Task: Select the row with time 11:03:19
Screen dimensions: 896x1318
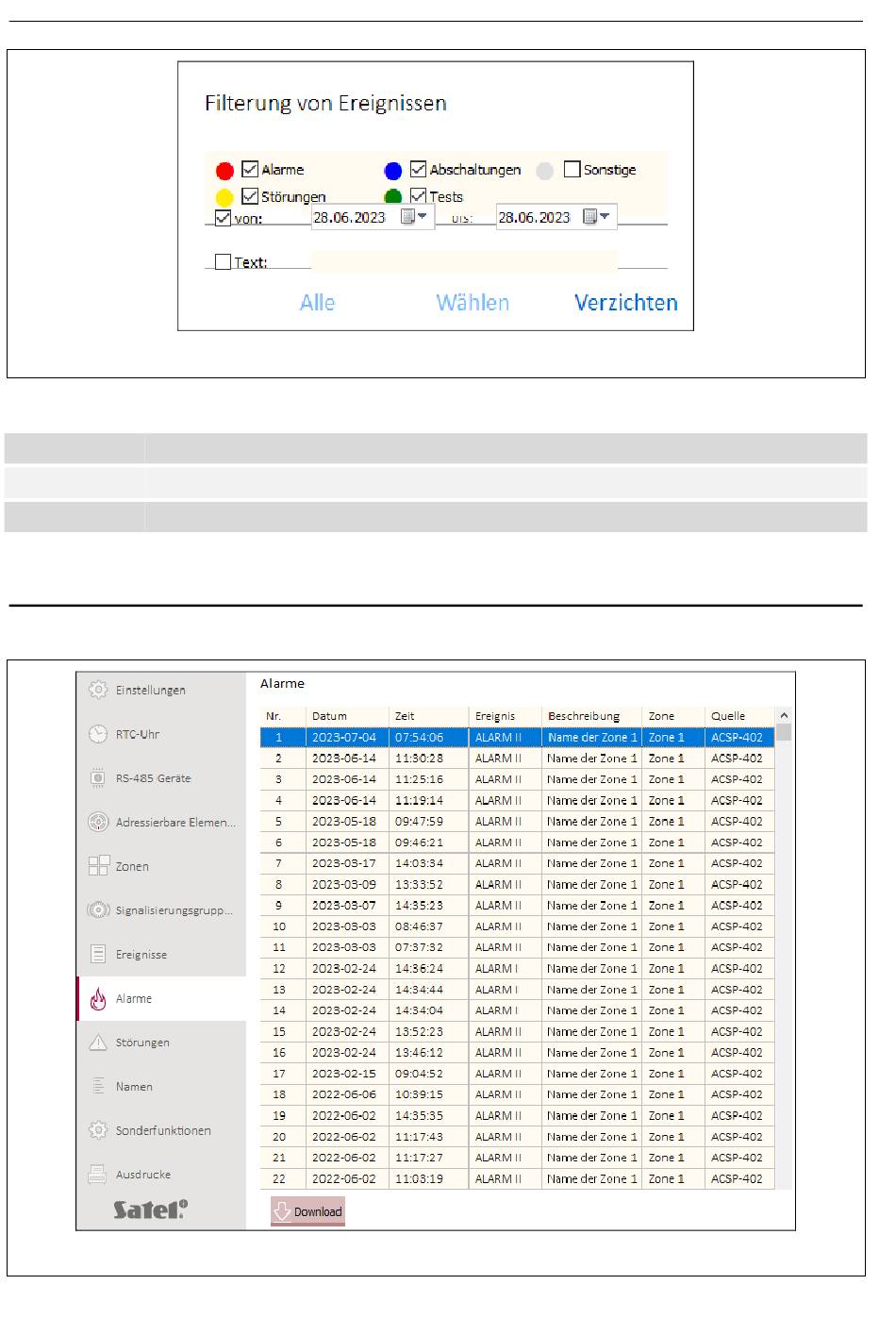Action: [517, 1178]
